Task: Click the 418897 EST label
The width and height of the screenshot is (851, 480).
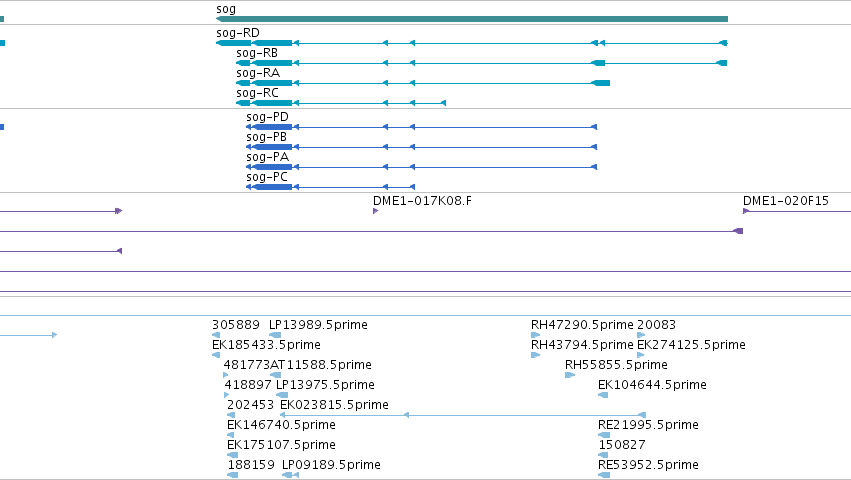Action: [x=247, y=385]
